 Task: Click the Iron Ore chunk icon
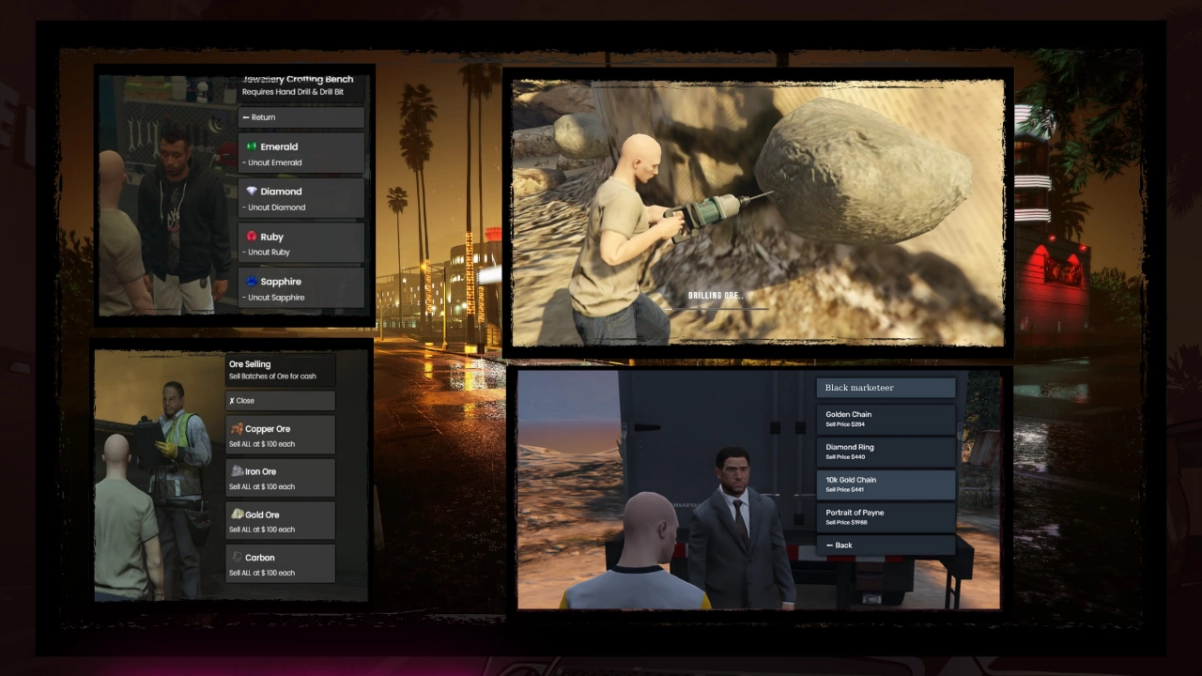[236, 471]
